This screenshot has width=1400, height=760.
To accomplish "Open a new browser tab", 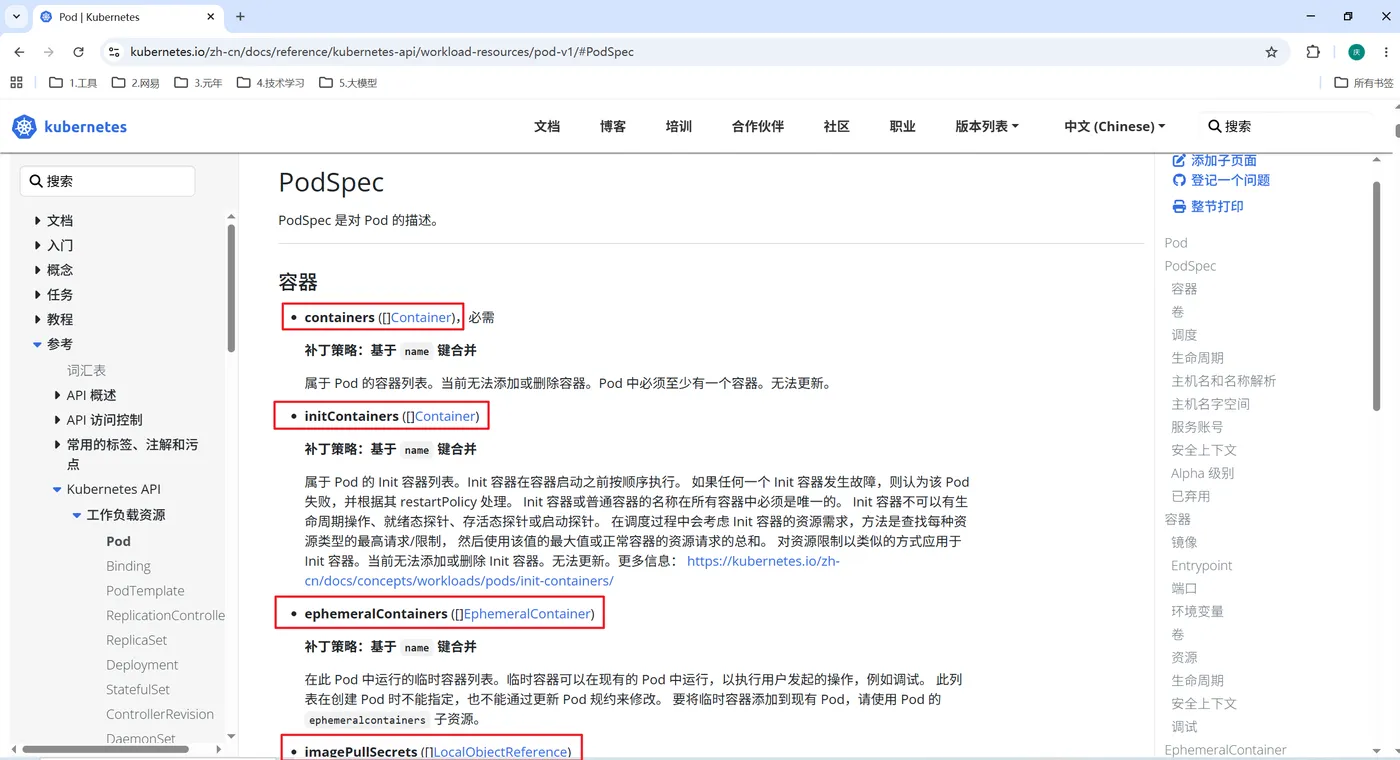I will pos(240,17).
